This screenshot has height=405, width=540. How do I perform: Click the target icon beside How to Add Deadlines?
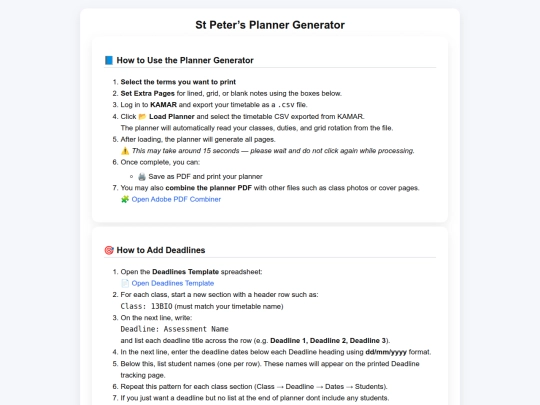point(109,250)
